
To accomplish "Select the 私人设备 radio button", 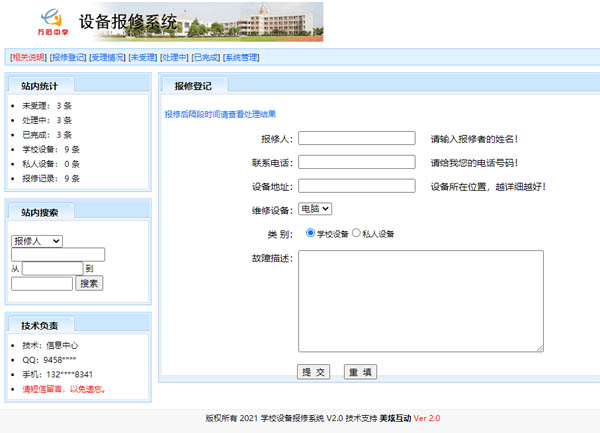I will point(356,234).
